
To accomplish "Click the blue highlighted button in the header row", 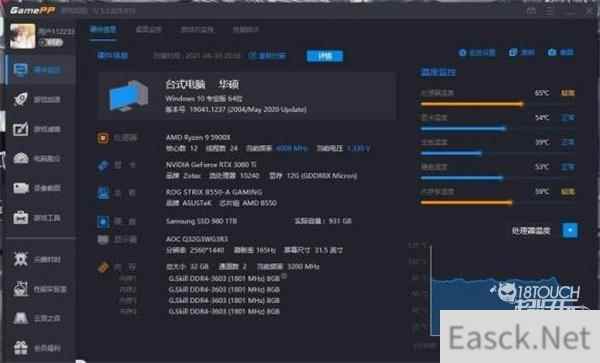I will coord(325,56).
